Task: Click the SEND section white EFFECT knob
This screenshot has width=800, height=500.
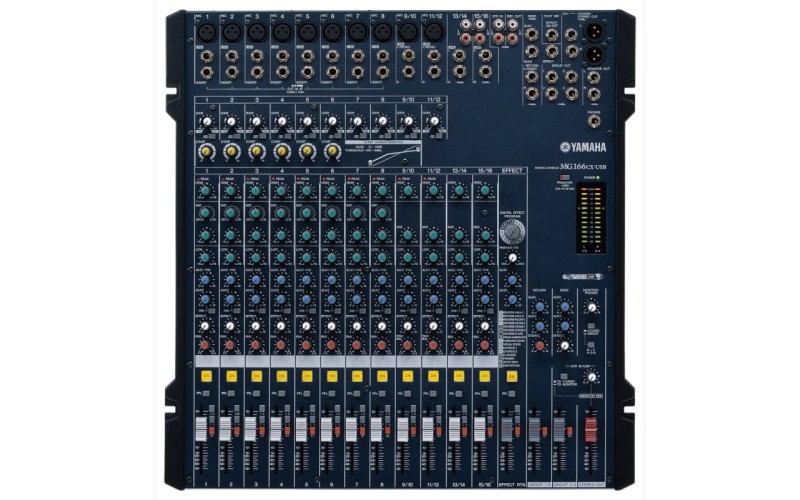Action: [x=564, y=345]
